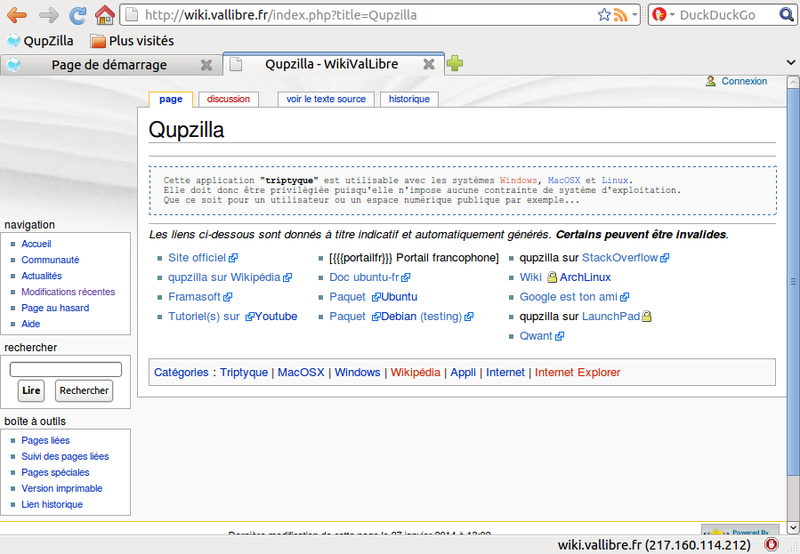Open the Connexion login link

(744, 81)
